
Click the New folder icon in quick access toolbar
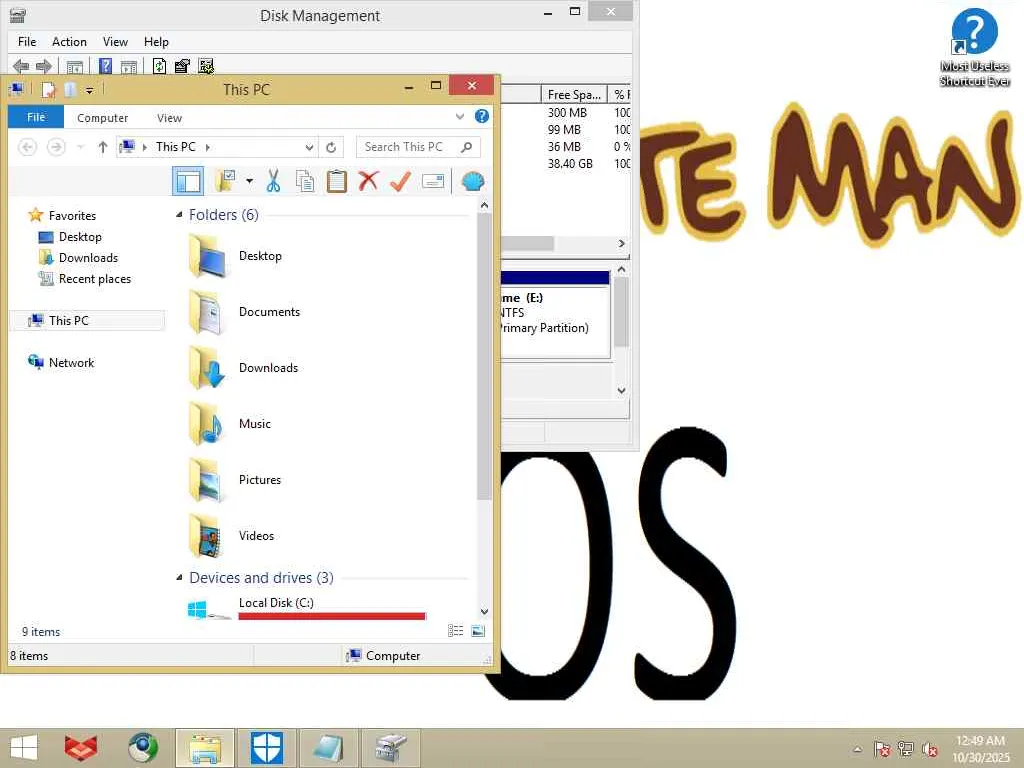(x=71, y=89)
